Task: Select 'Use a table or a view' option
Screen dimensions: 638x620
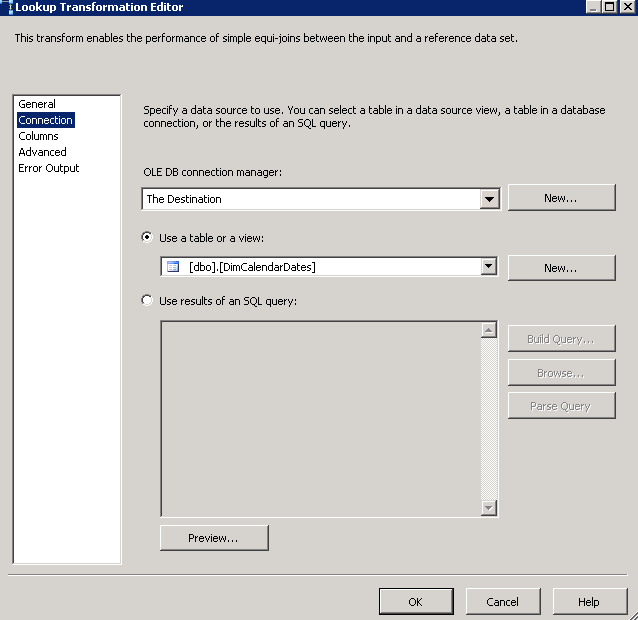Action: click(x=148, y=237)
